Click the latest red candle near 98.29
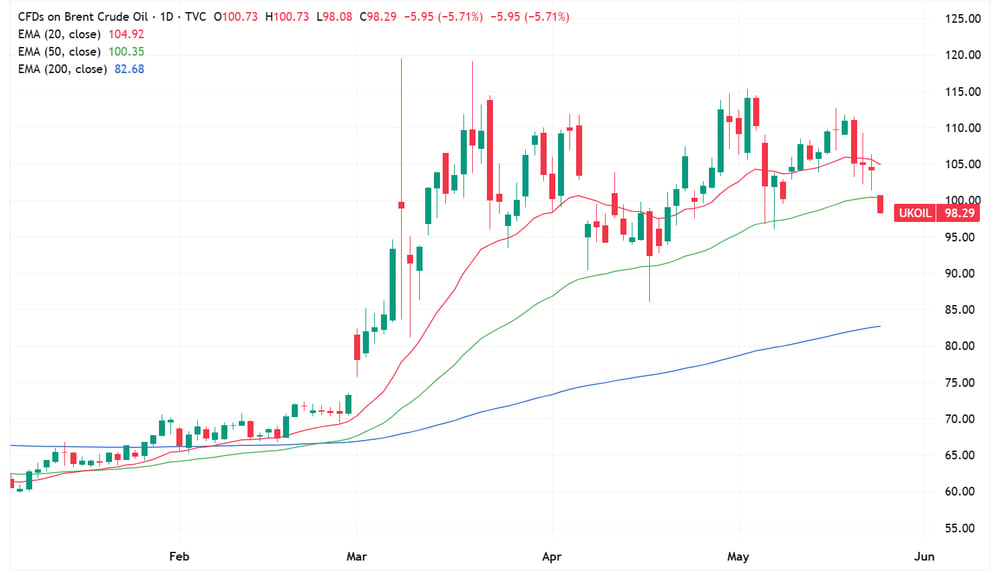The image size is (1000, 578). [x=880, y=204]
